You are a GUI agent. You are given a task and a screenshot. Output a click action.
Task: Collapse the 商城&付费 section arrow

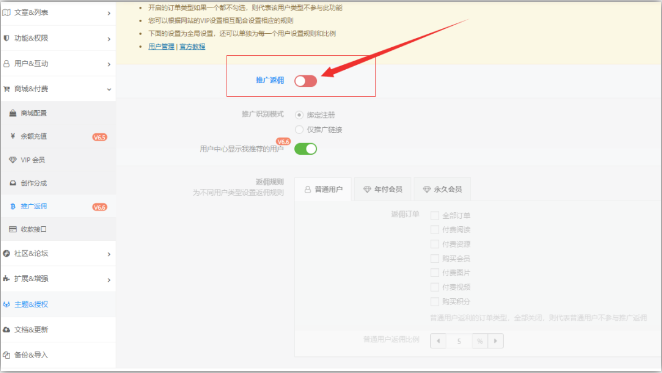pyautogui.click(x=109, y=90)
